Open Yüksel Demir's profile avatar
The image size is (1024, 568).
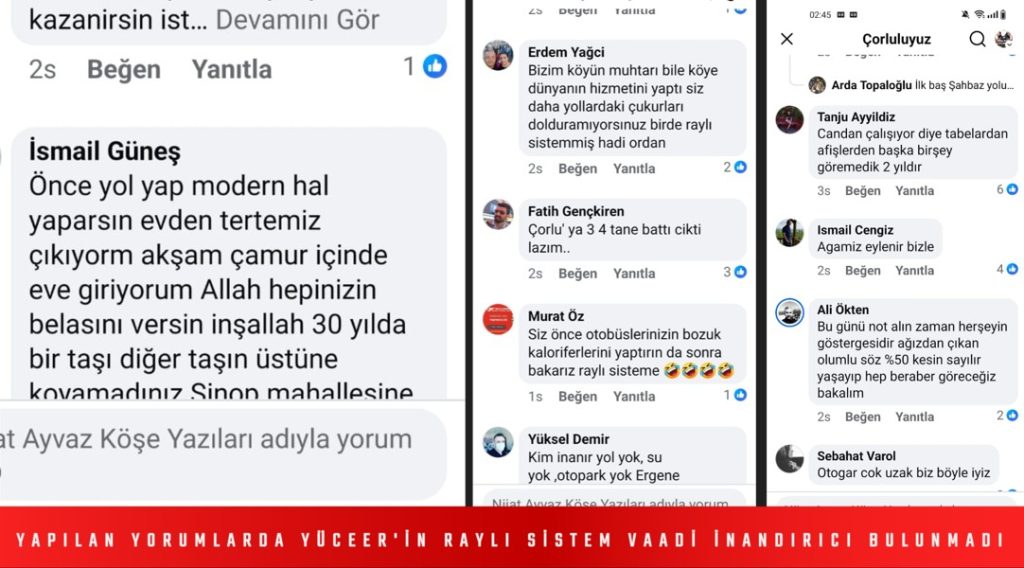498,443
